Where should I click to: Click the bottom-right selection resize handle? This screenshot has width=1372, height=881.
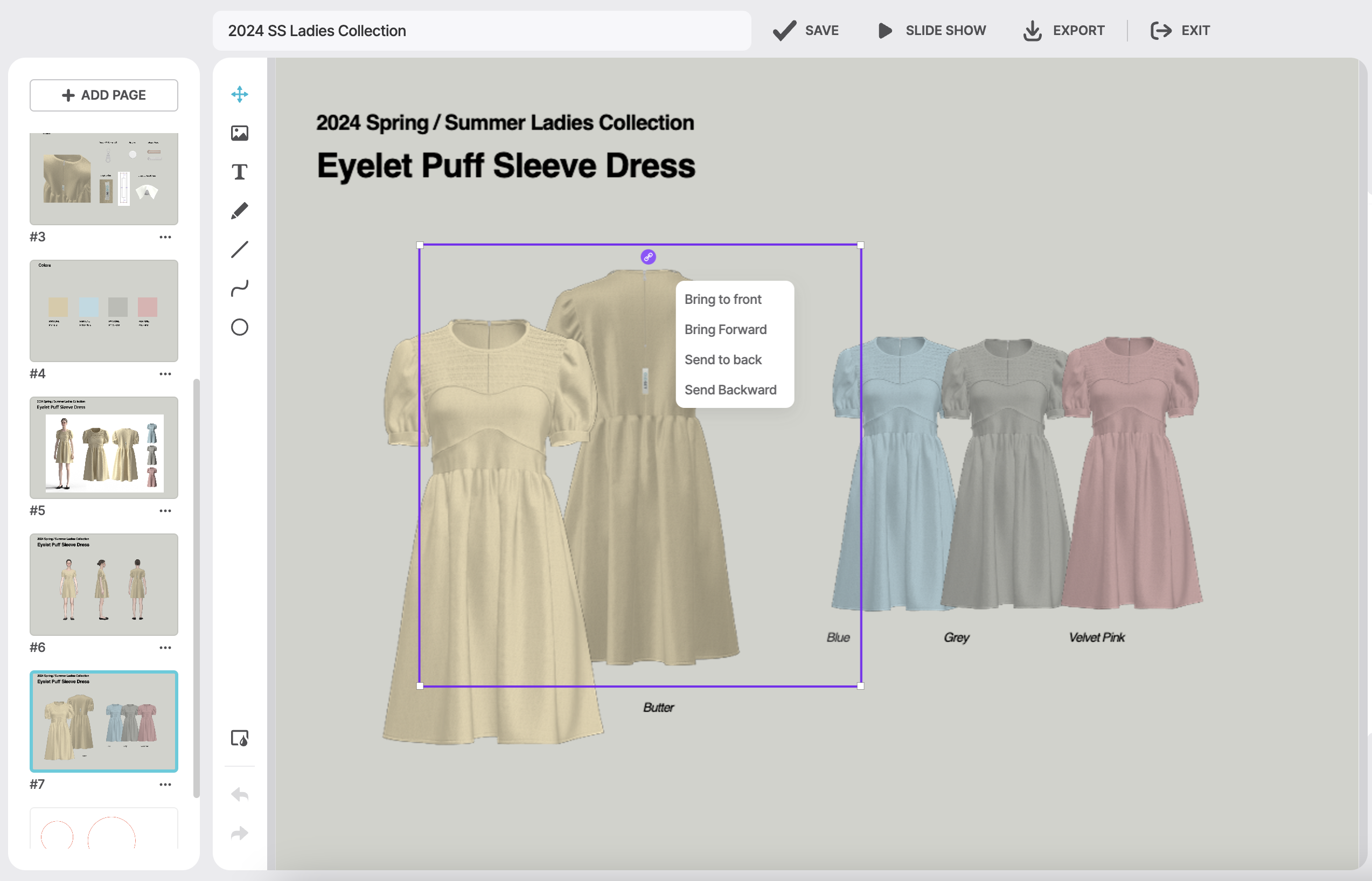861,686
